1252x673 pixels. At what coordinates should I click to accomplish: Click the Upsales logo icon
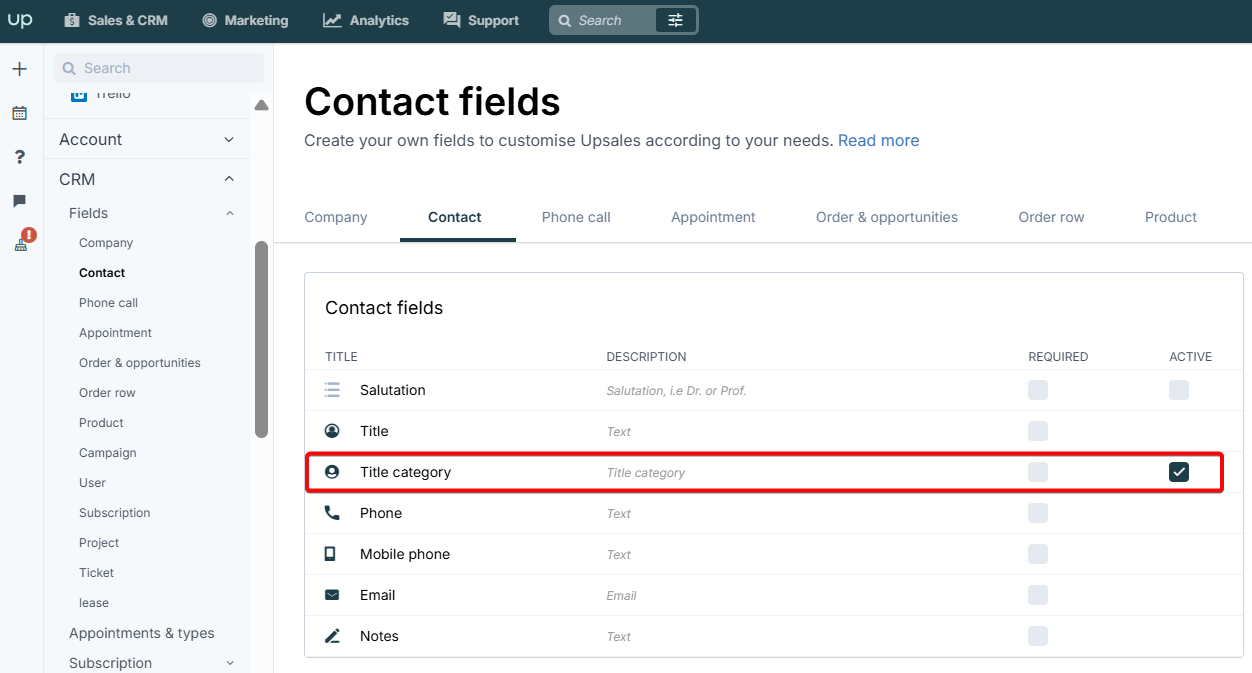20,20
